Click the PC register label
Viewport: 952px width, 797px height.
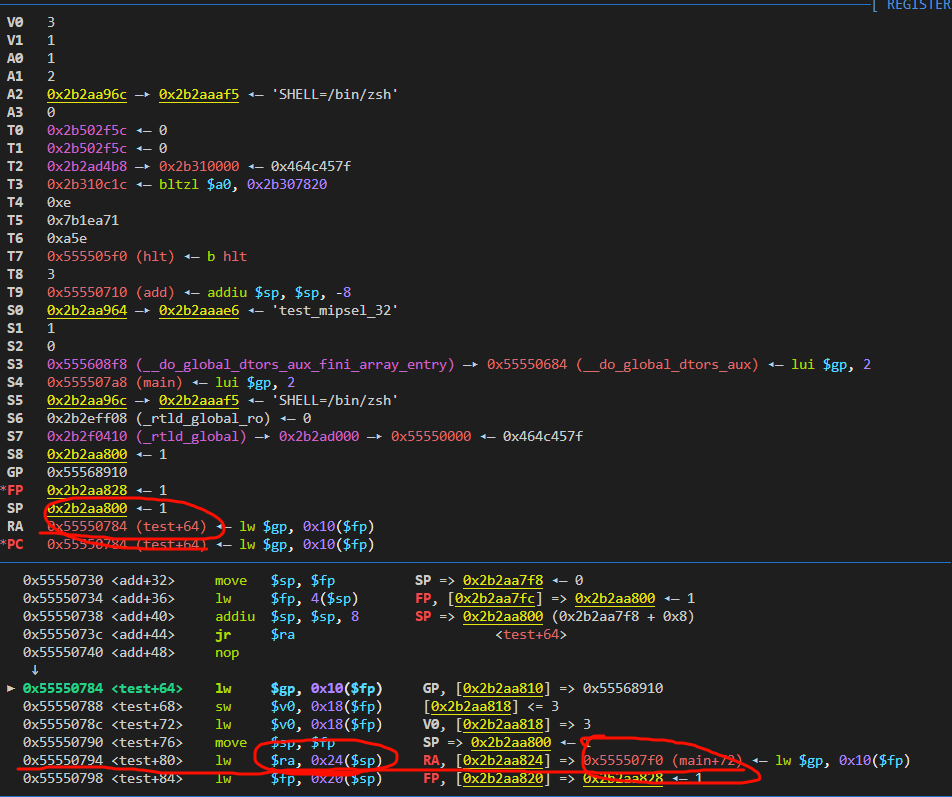click(x=15, y=544)
